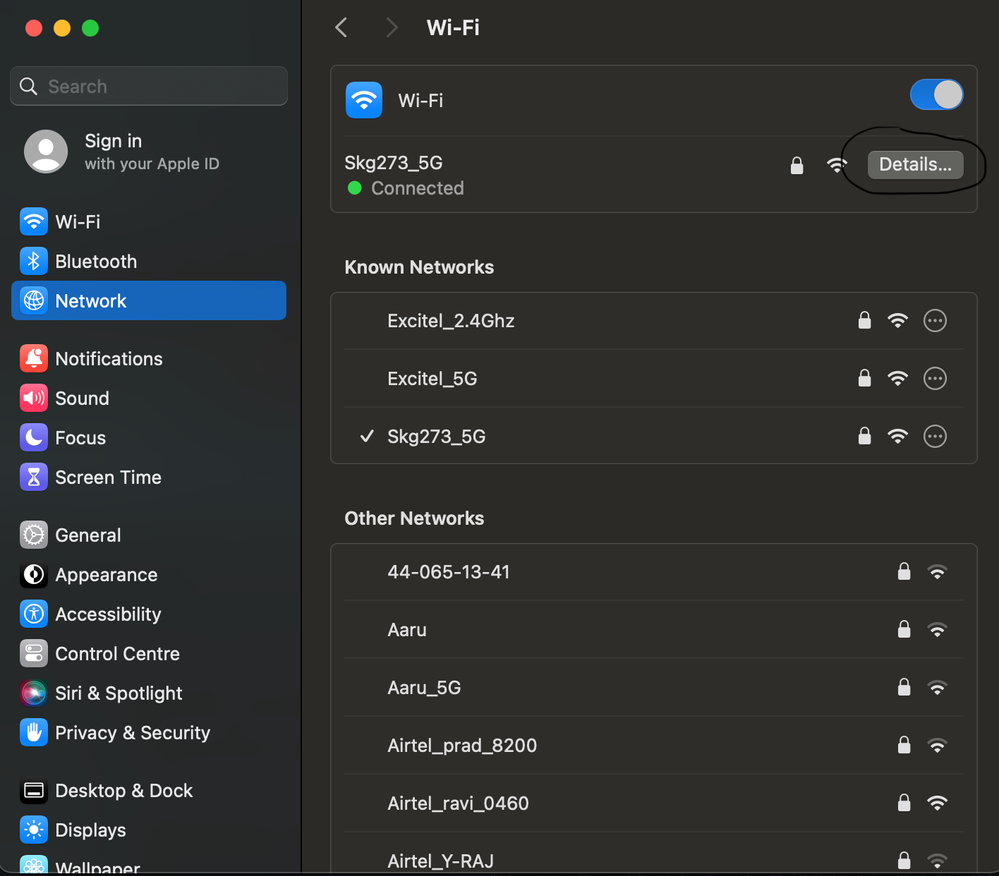Click the signal icon for Aaru_5G
The height and width of the screenshot is (876, 999).
937,687
